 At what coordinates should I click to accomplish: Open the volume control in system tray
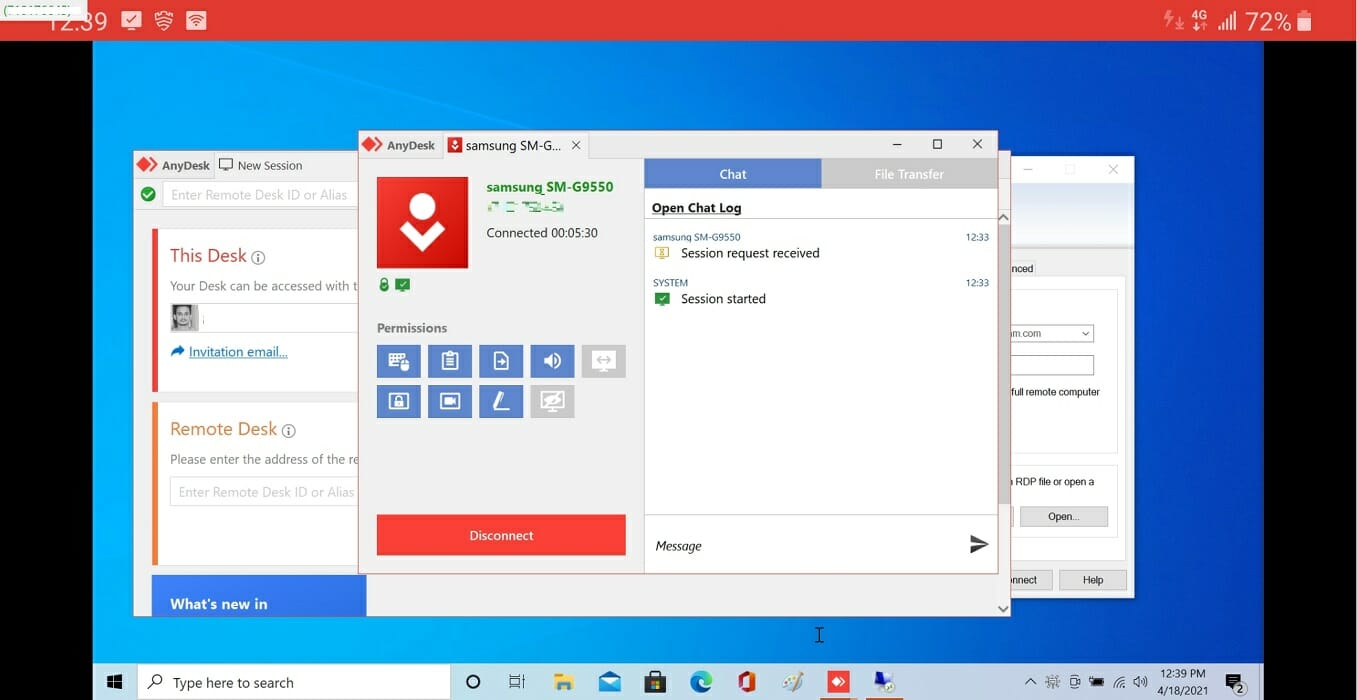pos(1141,682)
